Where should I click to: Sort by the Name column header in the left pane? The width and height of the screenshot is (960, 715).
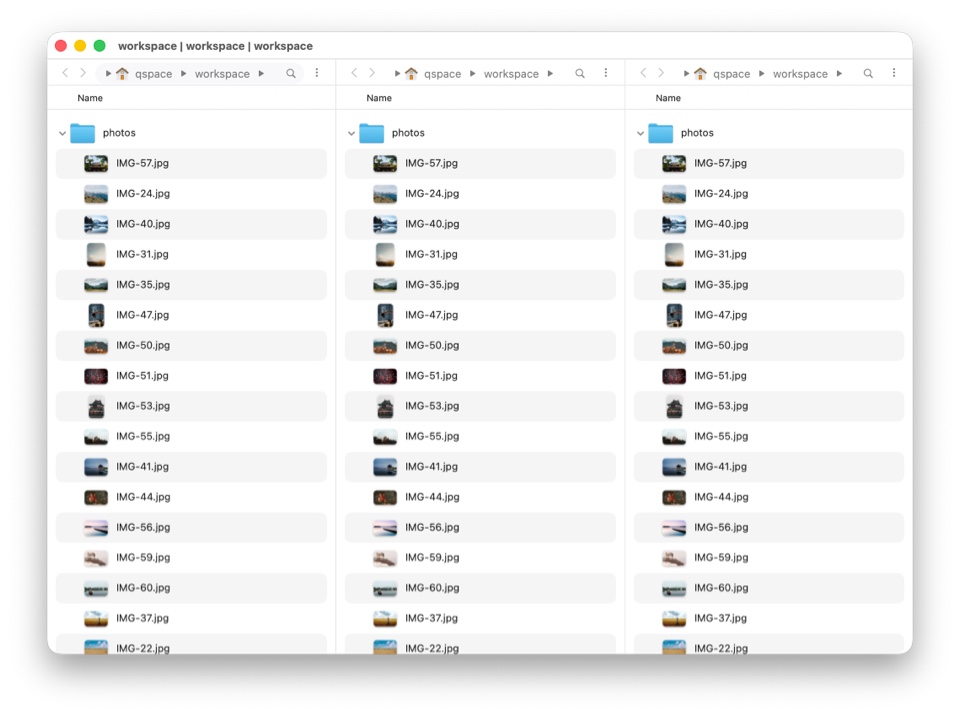point(90,98)
